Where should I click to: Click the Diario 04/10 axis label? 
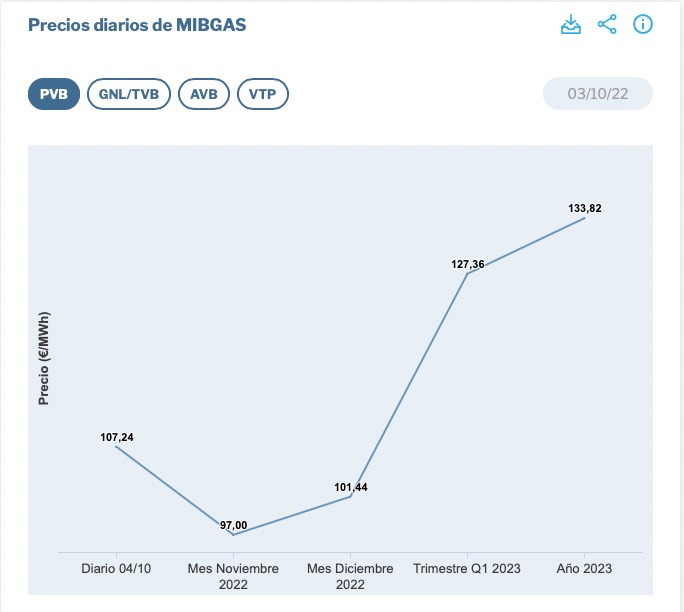coord(116,568)
